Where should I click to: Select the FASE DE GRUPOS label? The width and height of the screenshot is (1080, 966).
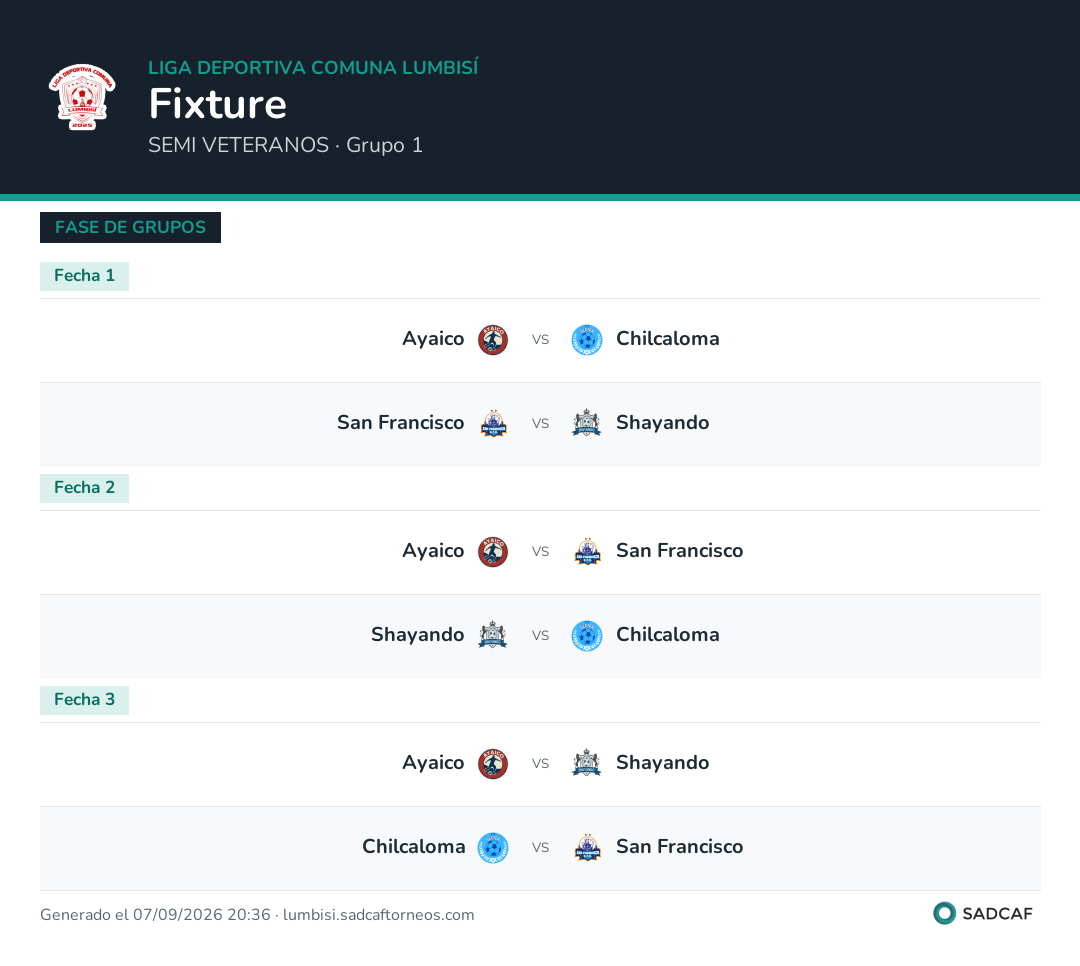click(130, 227)
